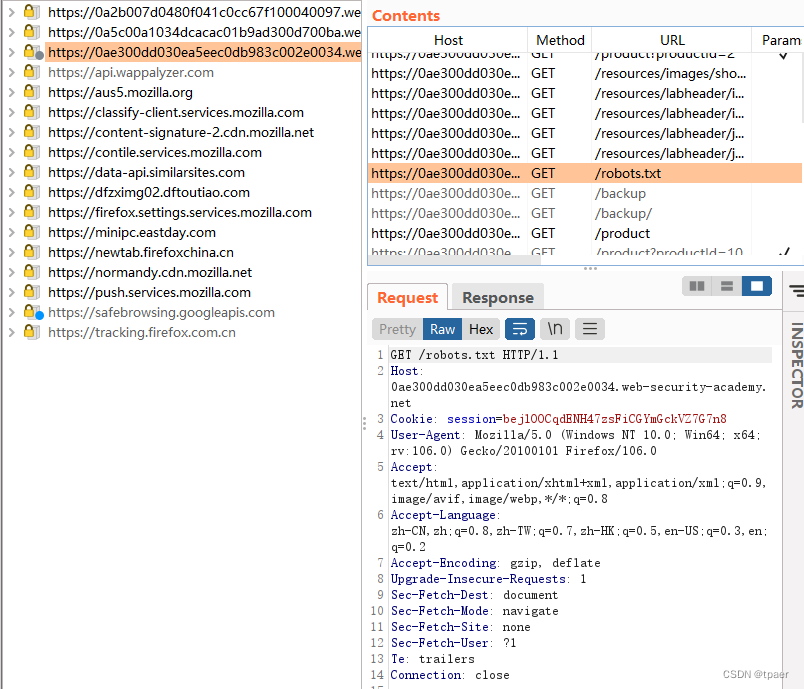This screenshot has width=804, height=689.
Task: Expand the minipc.eastday.com site node
Action: pyautogui.click(x=11, y=232)
